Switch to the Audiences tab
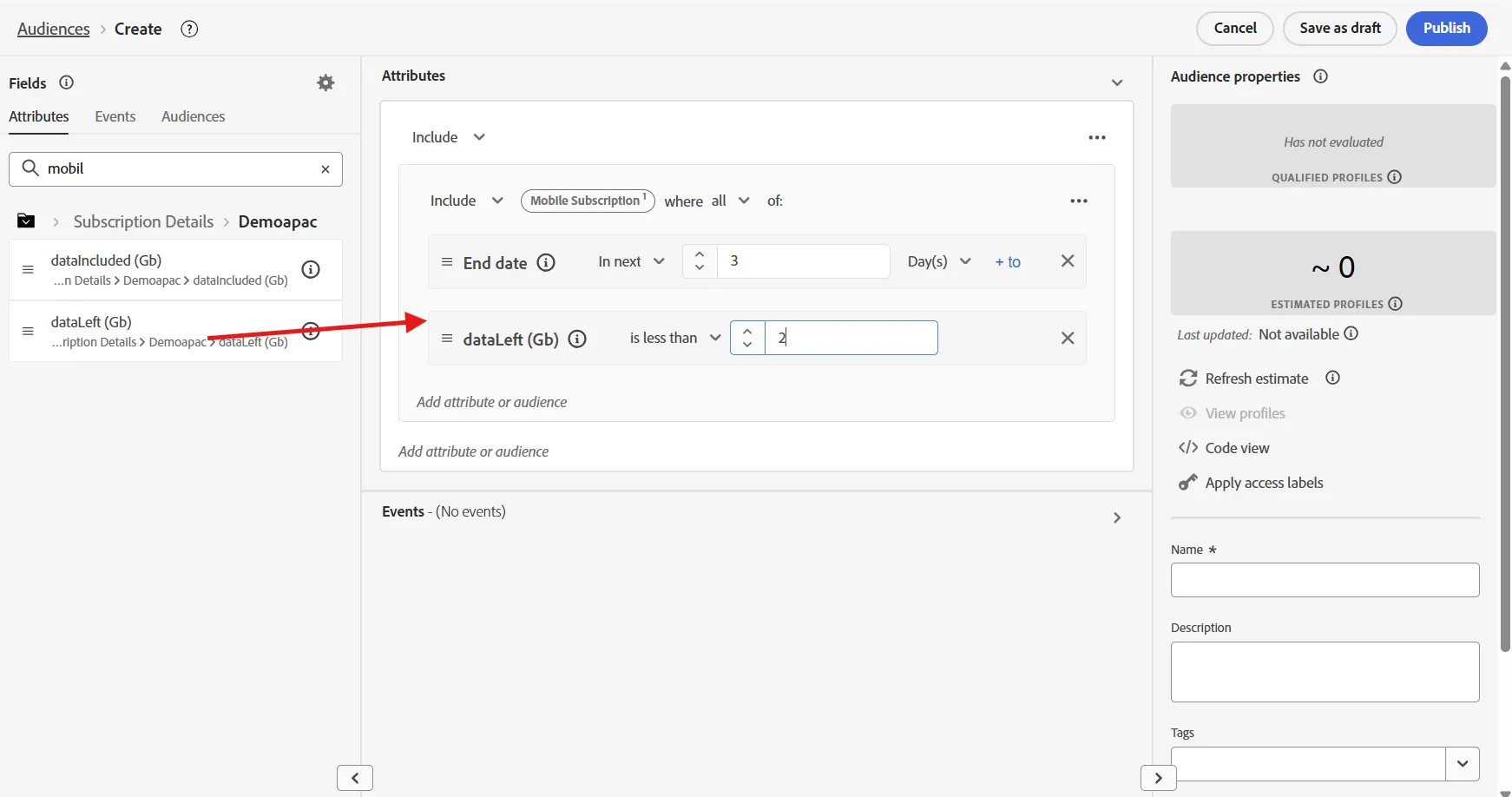The height and width of the screenshot is (797, 1512). [x=193, y=116]
